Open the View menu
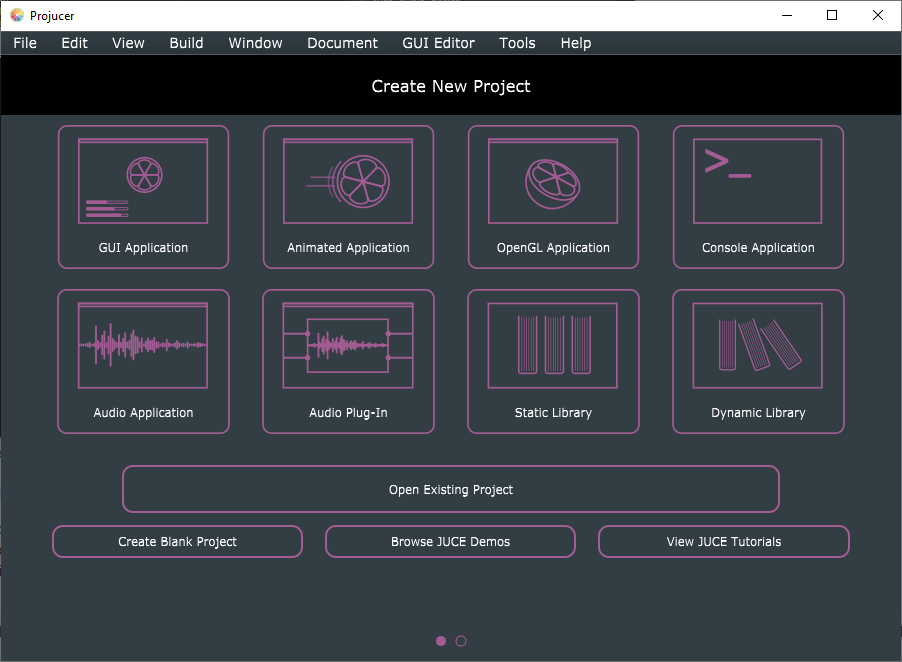Image resolution: width=902 pixels, height=662 pixels. point(128,43)
